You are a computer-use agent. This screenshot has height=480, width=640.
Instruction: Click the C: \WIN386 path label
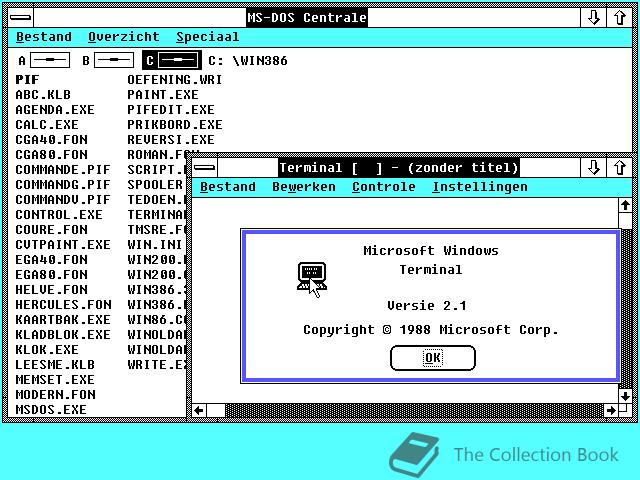tap(247, 60)
